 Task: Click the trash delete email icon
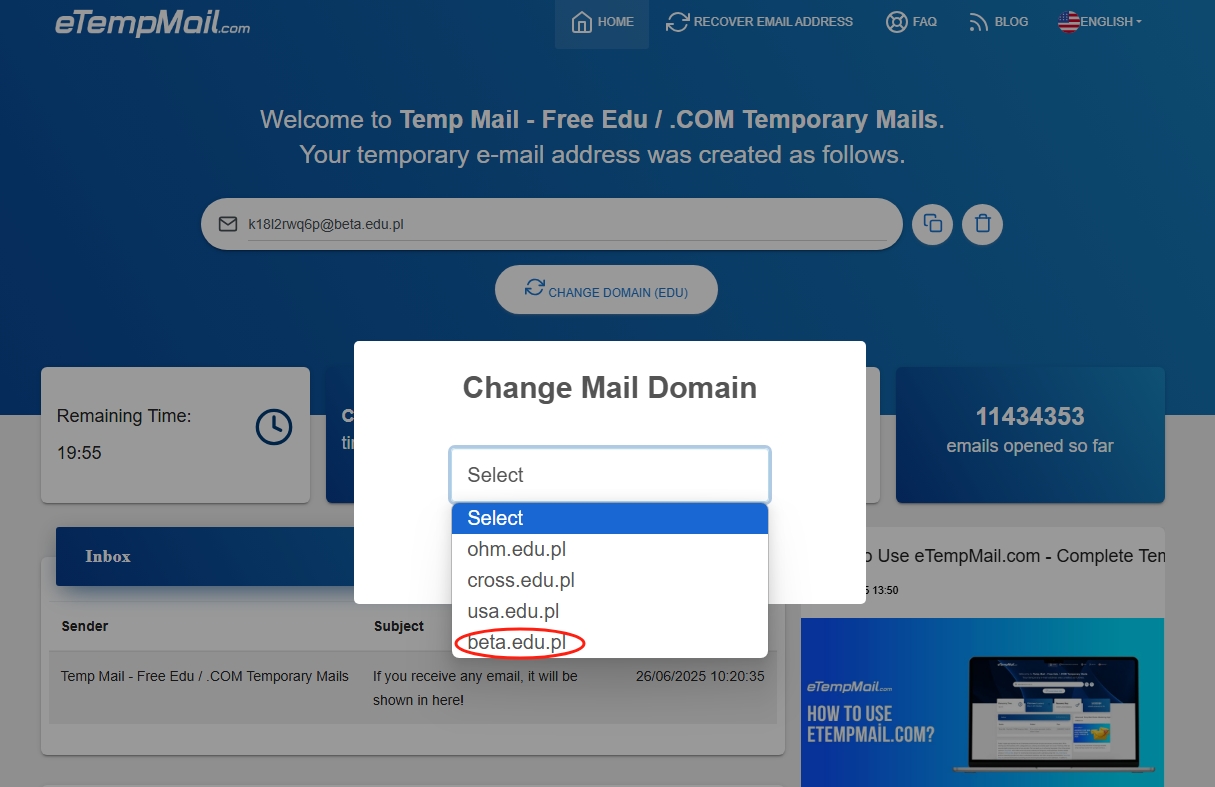982,224
